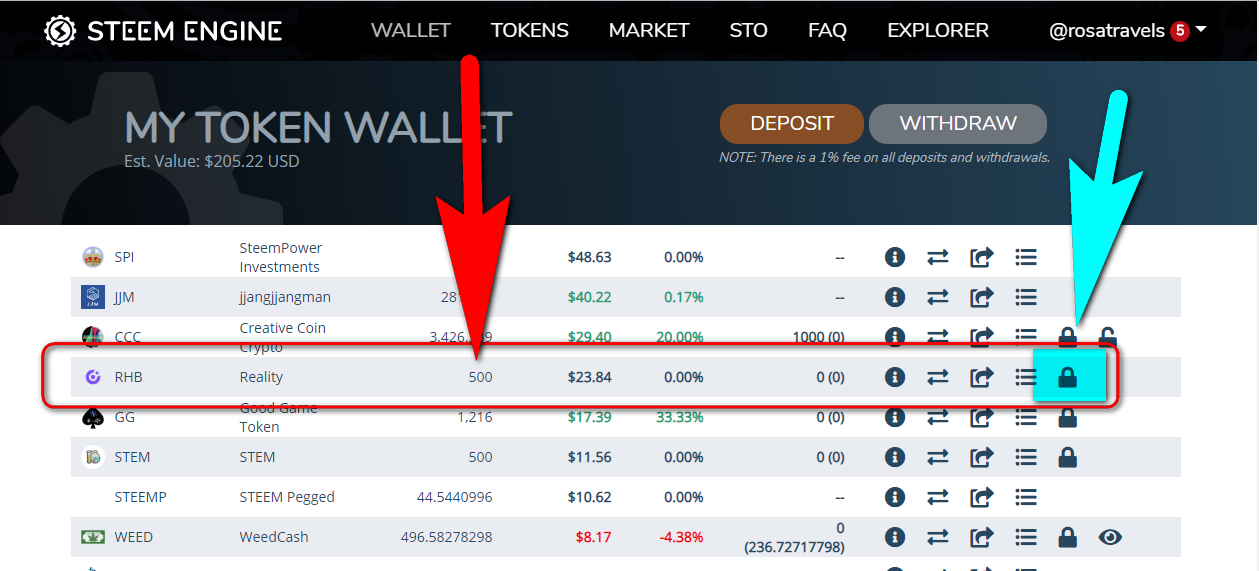This screenshot has width=1259, height=571.
Task: Click trade arrows icon in STEEMP row
Action: (x=938, y=497)
